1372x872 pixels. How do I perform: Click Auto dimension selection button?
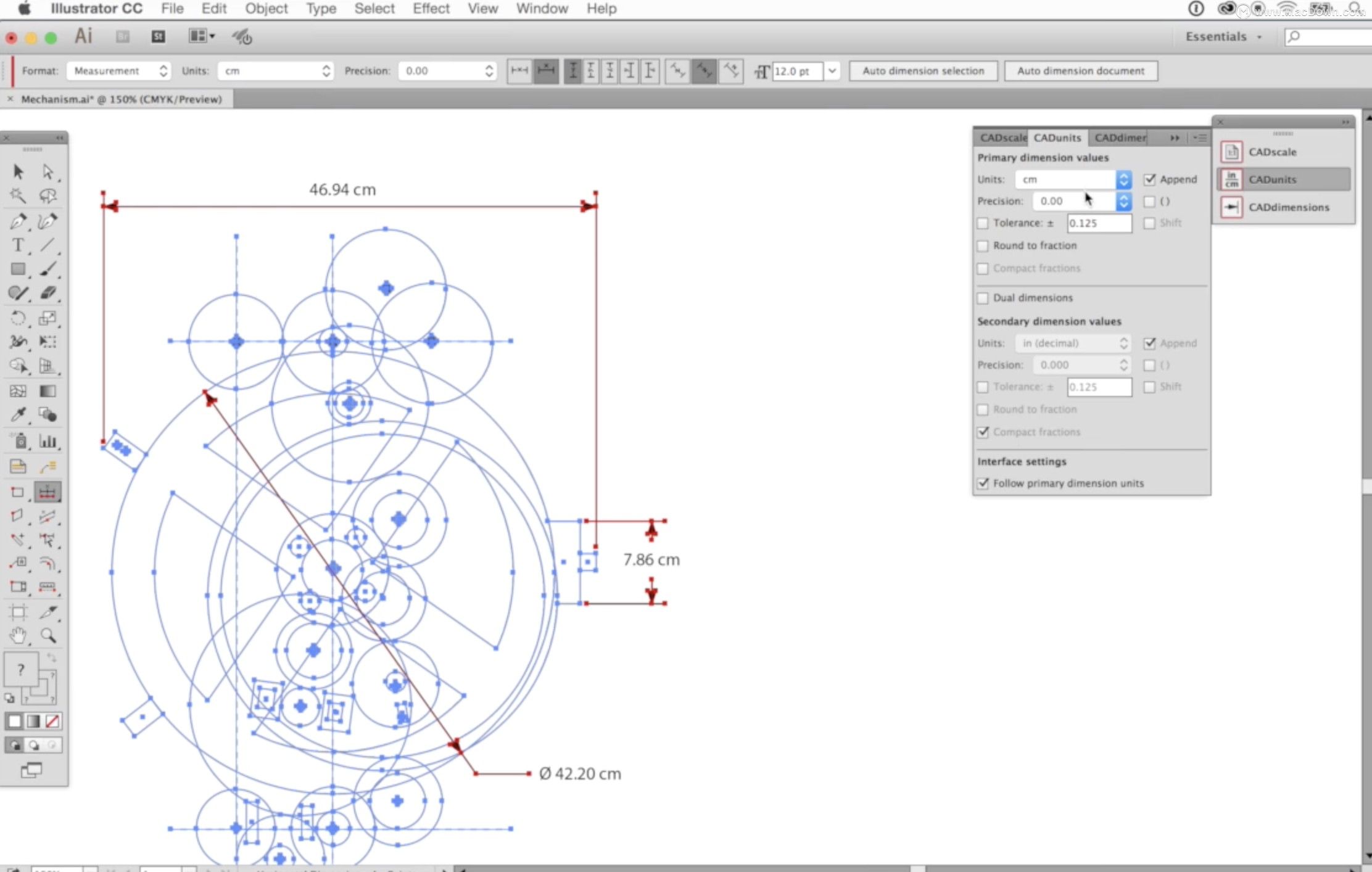coord(923,71)
